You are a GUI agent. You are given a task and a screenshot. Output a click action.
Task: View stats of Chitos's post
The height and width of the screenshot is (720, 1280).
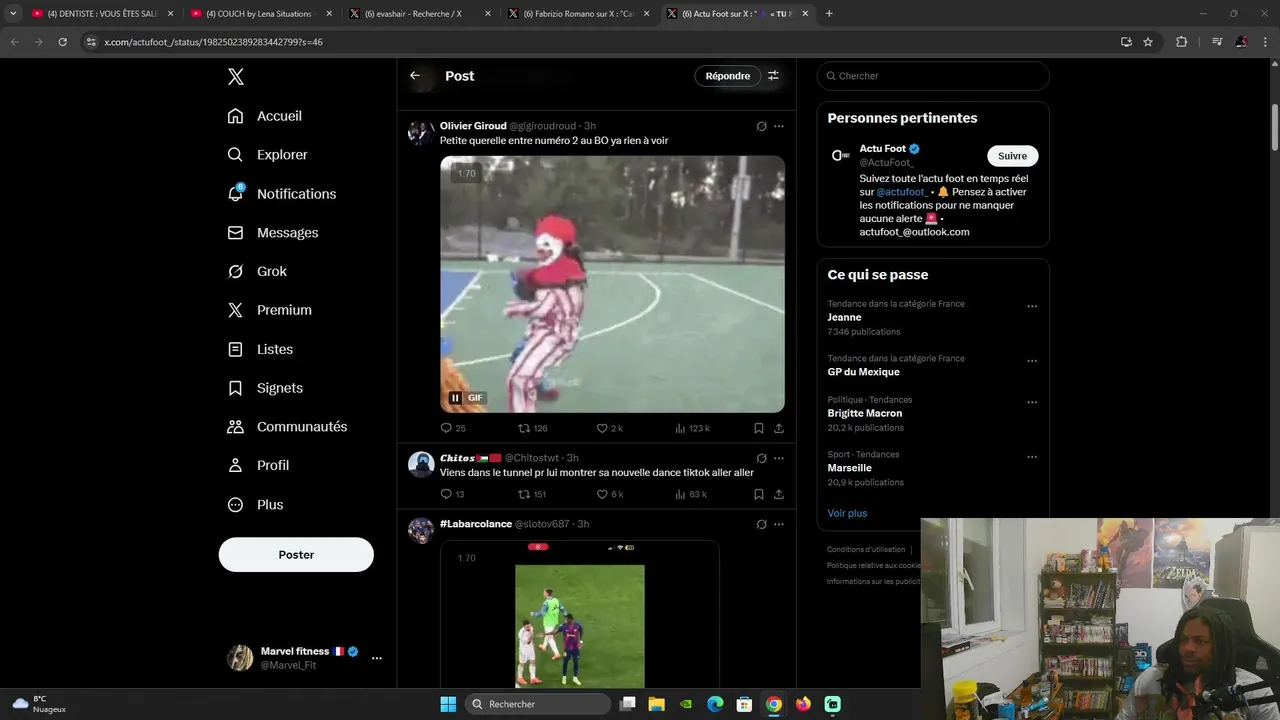690,494
